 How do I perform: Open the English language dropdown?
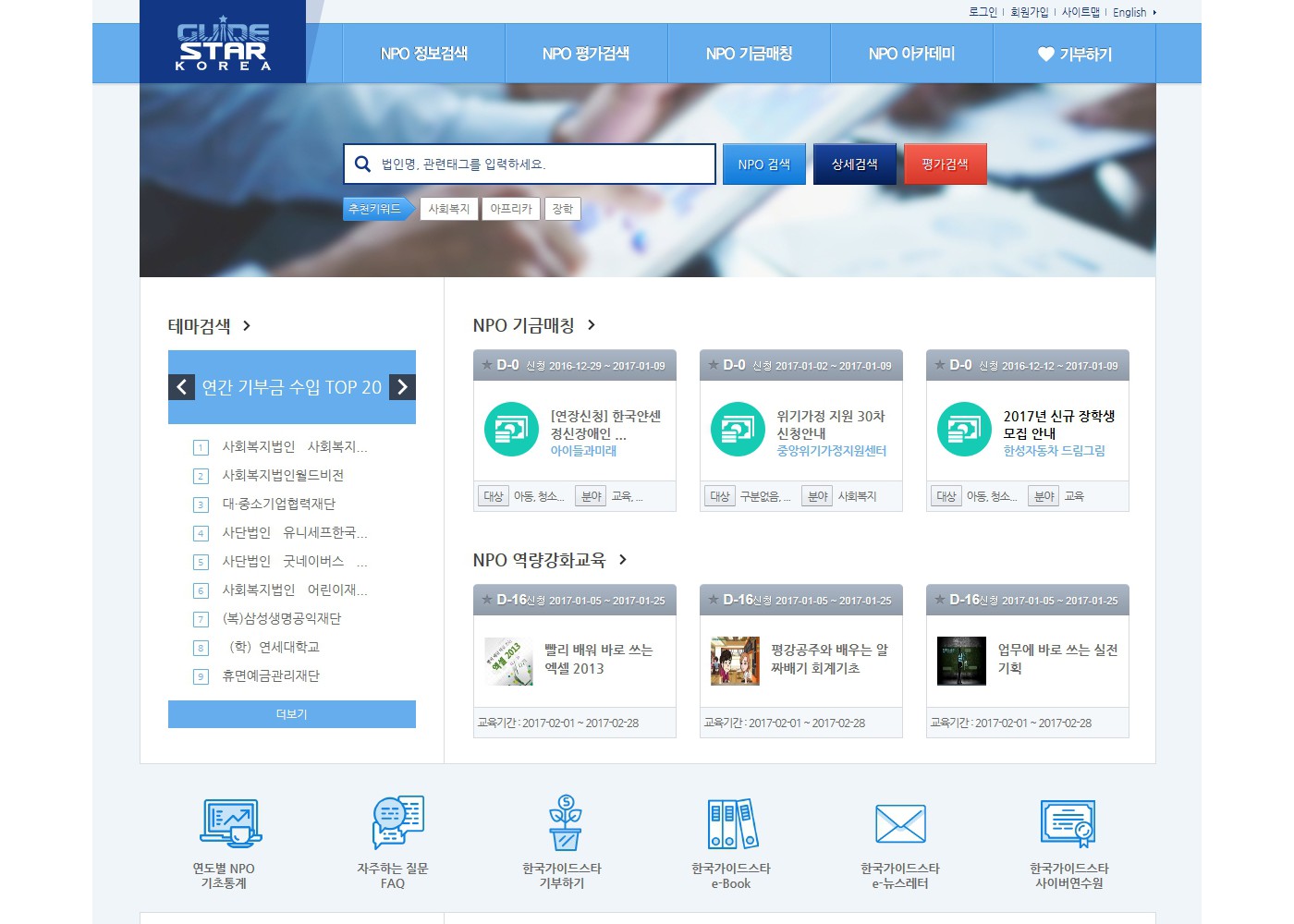click(1135, 12)
